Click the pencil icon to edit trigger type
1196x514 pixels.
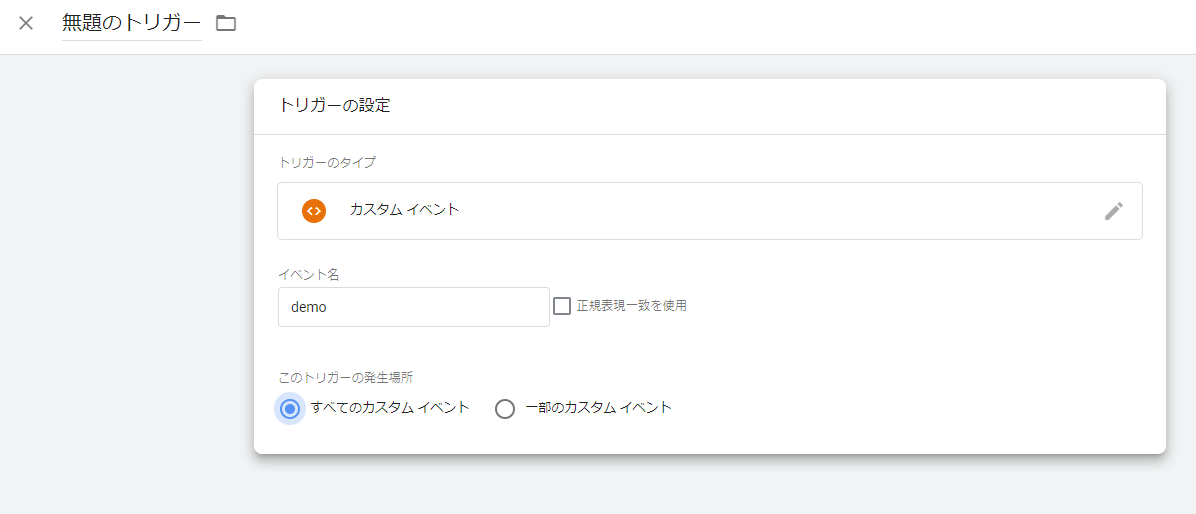pos(1114,211)
